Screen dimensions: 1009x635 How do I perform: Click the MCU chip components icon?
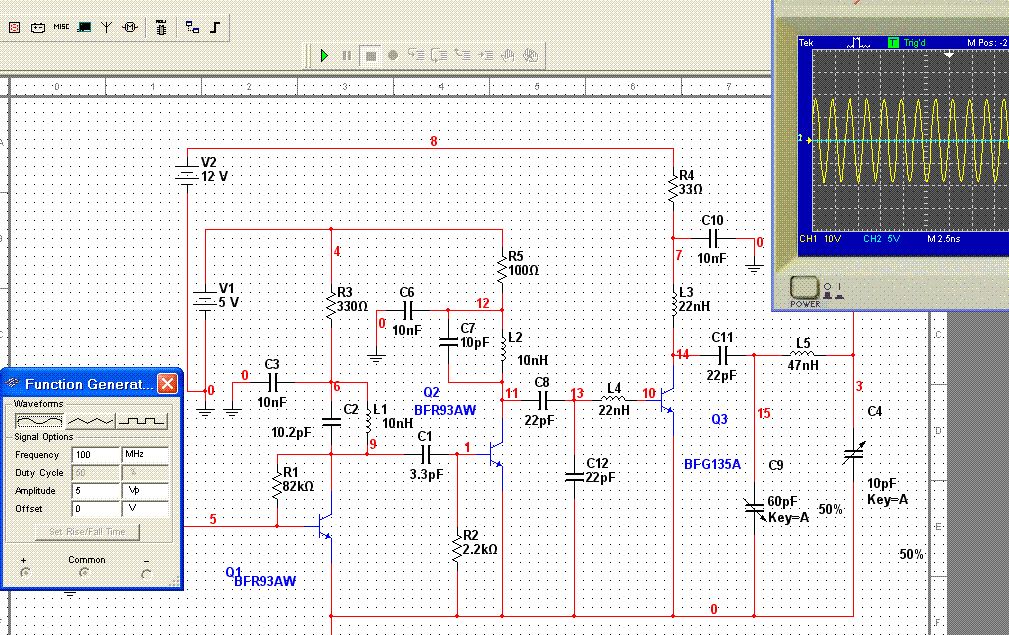[x=161, y=27]
